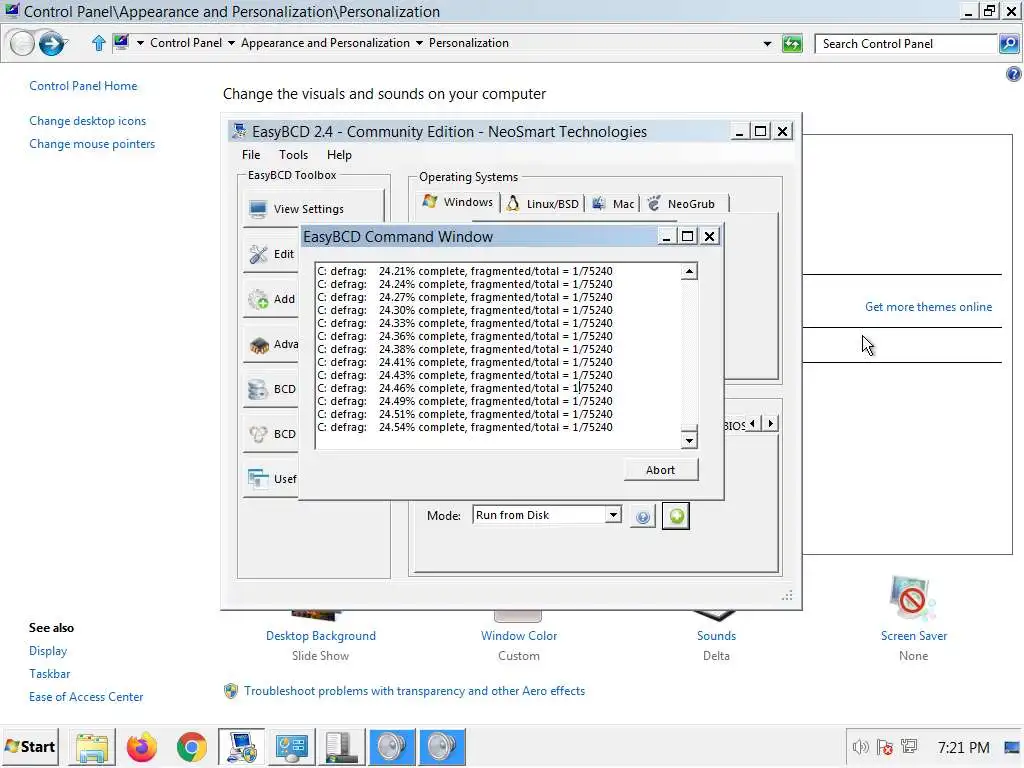The image size is (1024, 768).
Task: Open Troubleshoot problems with transparency link
Action: tap(414, 691)
